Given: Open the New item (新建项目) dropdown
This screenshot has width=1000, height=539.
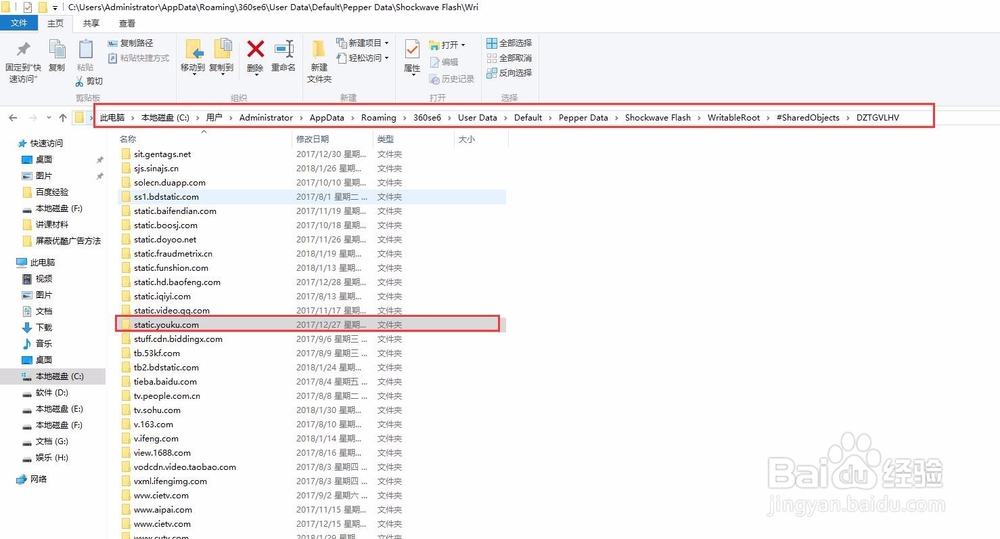Looking at the screenshot, I should coord(362,43).
